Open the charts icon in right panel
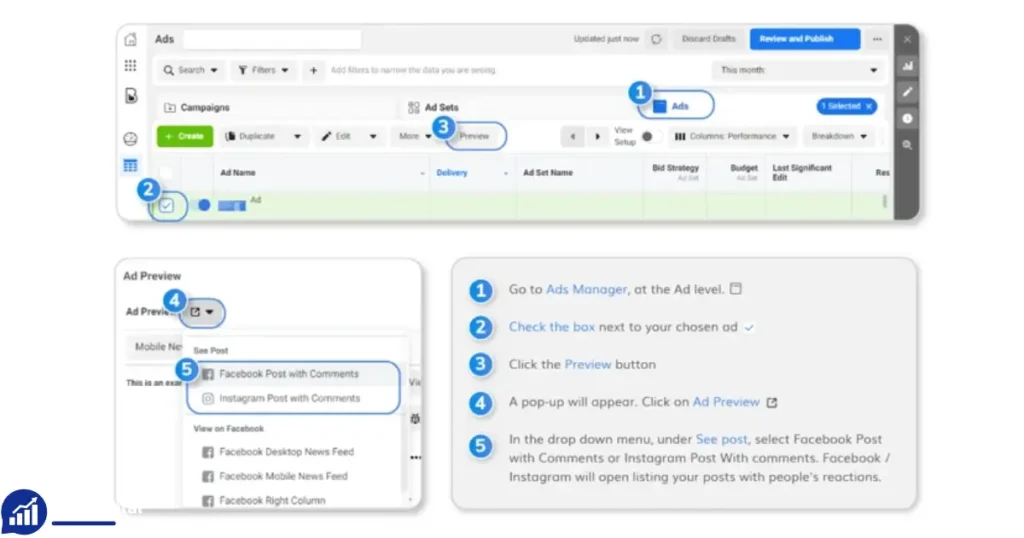The width and height of the screenshot is (1024, 538). click(x=907, y=65)
